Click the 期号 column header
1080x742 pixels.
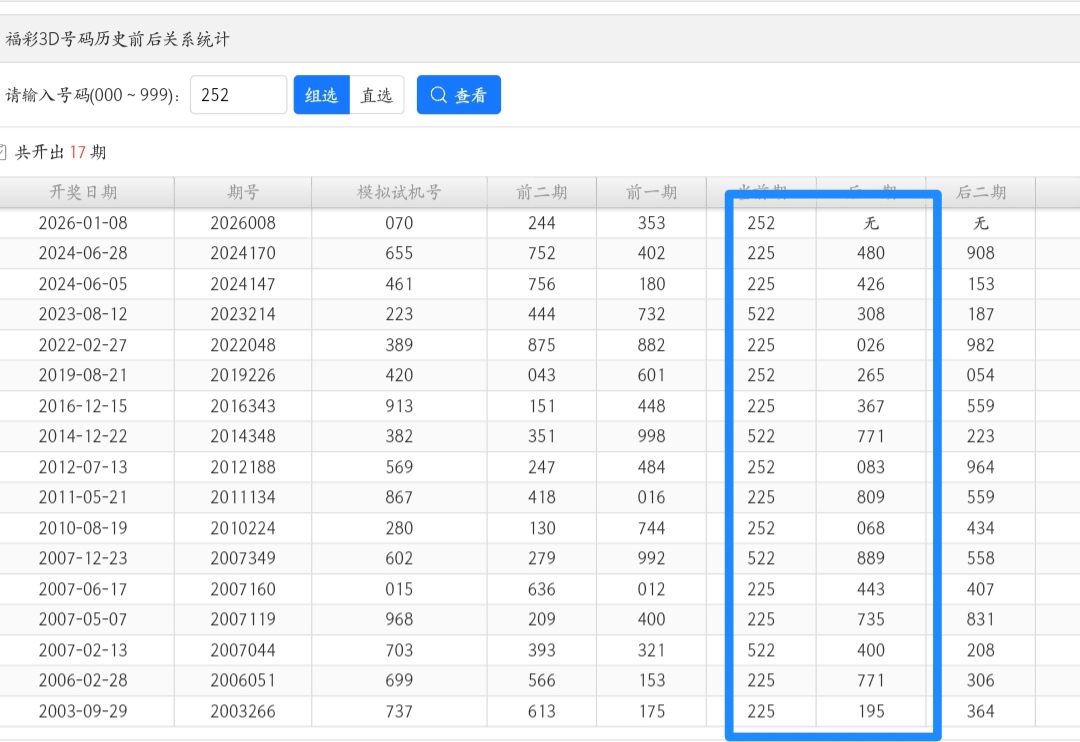[x=243, y=192]
